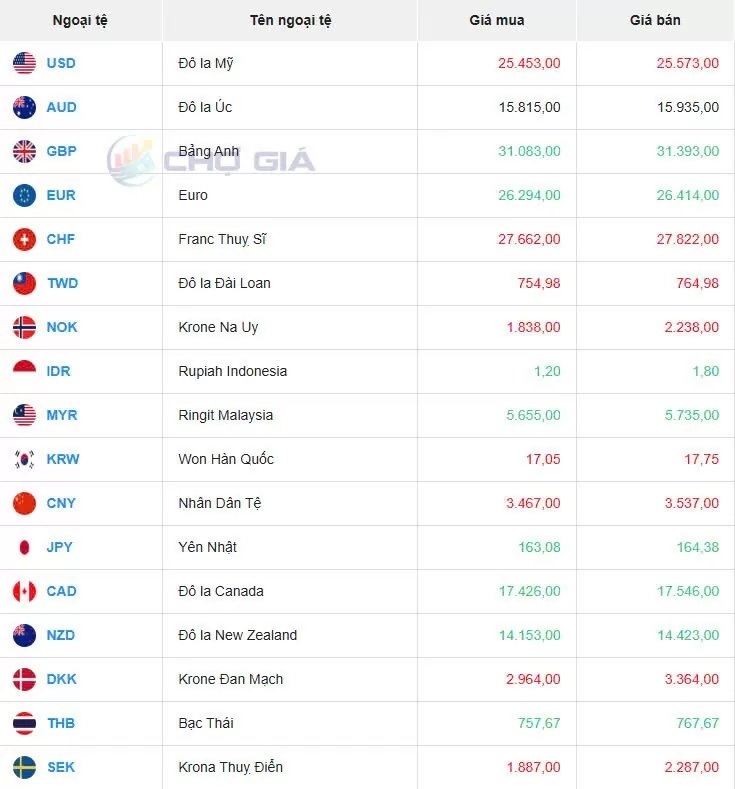This screenshot has height=789, width=735.
Task: Click the Swiss flag icon
Action: pos(25,239)
